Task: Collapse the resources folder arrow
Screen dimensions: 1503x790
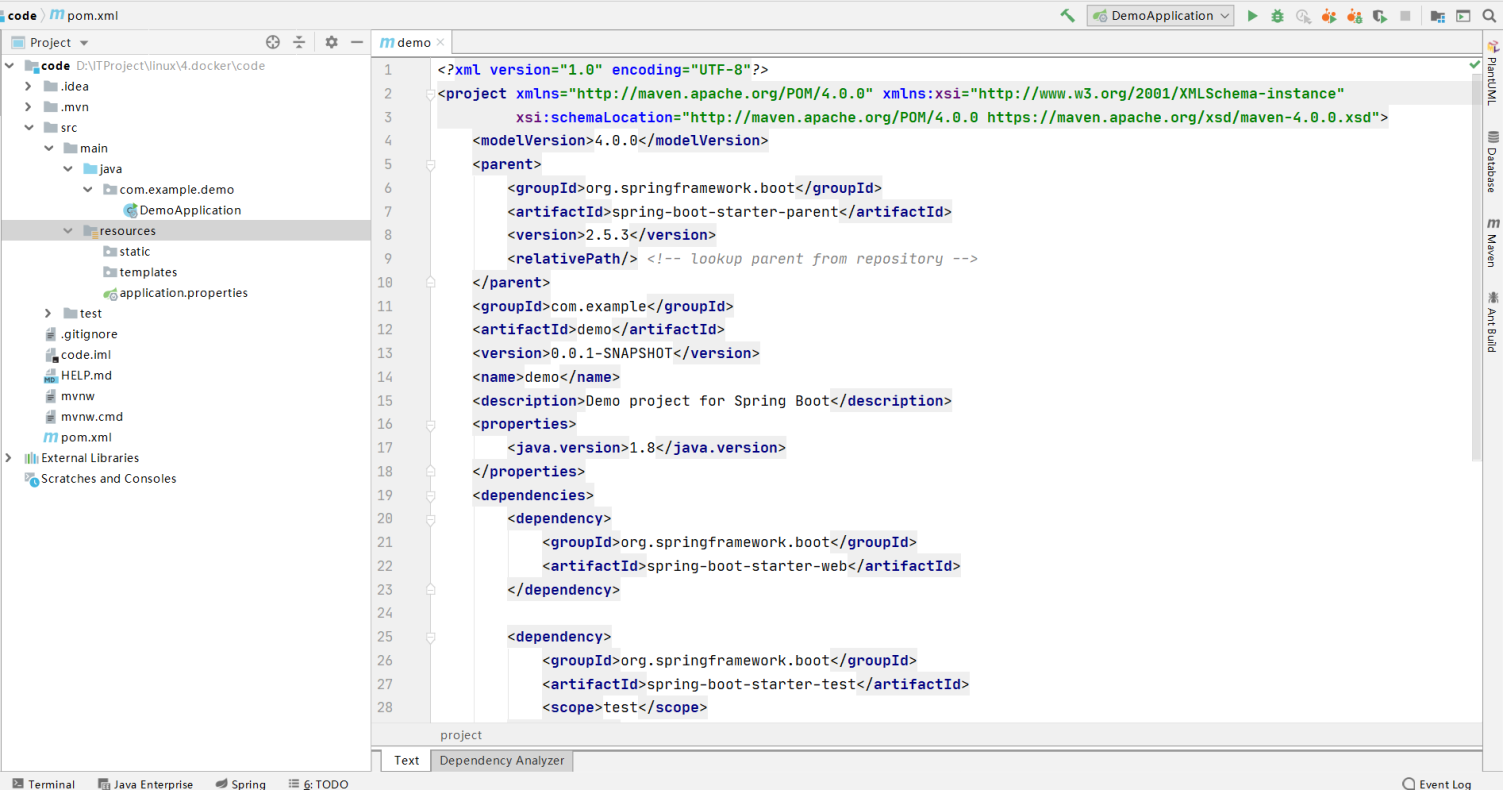Action: 68,231
